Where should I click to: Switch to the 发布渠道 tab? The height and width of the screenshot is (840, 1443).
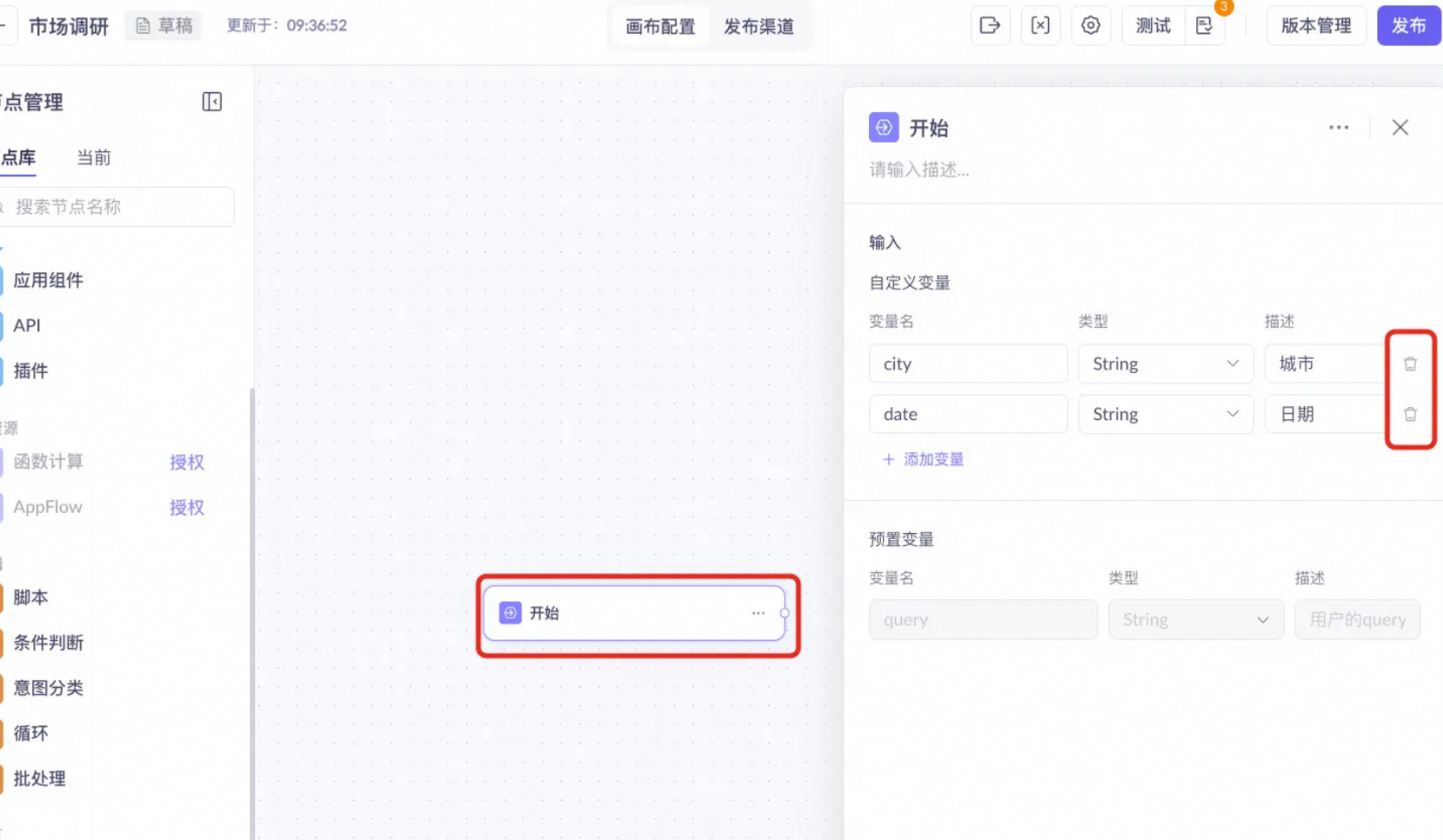(759, 26)
